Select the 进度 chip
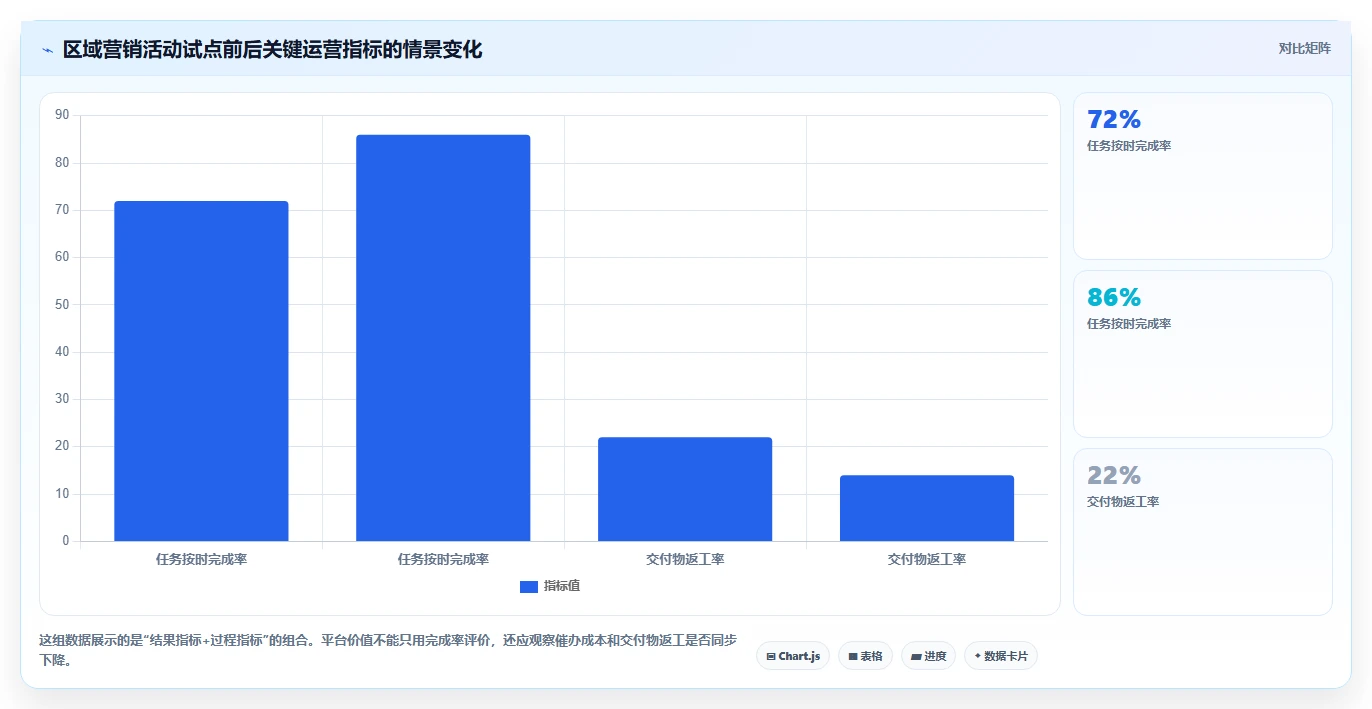The height and width of the screenshot is (709, 1372). tap(928, 656)
